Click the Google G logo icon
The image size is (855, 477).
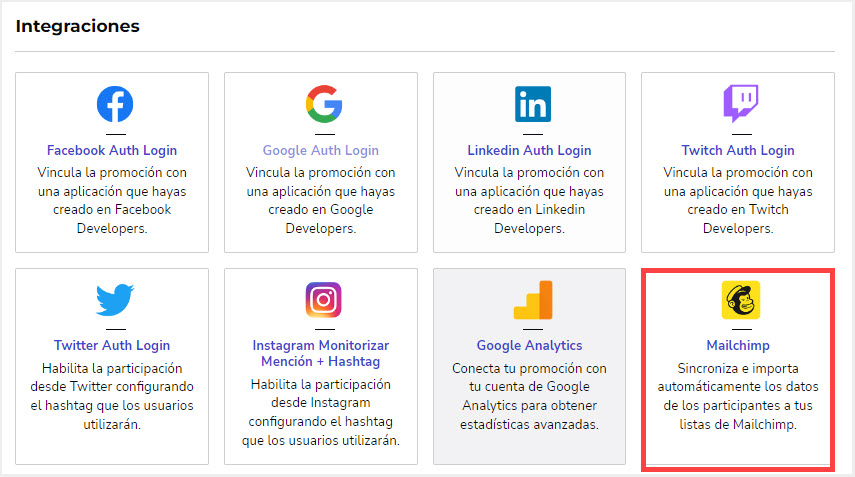[x=324, y=104]
